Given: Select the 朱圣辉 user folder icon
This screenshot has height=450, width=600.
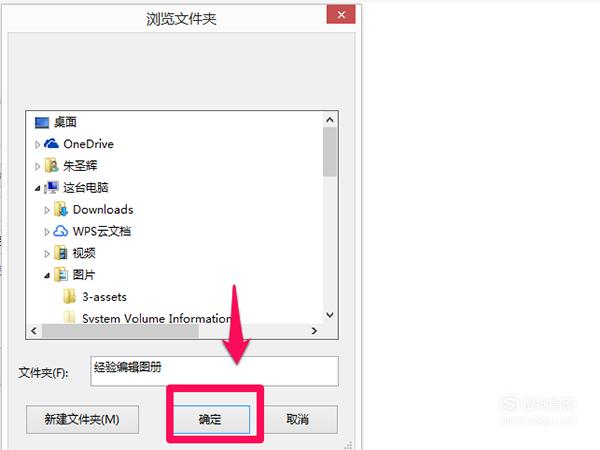Looking at the screenshot, I should point(51,166).
